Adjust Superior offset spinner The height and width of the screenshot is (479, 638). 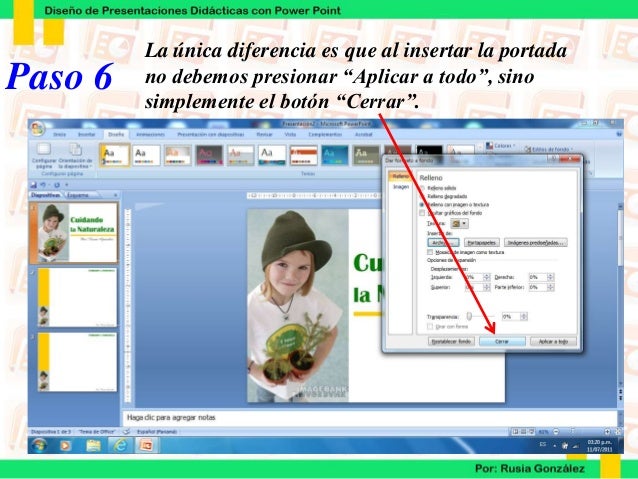(x=487, y=287)
